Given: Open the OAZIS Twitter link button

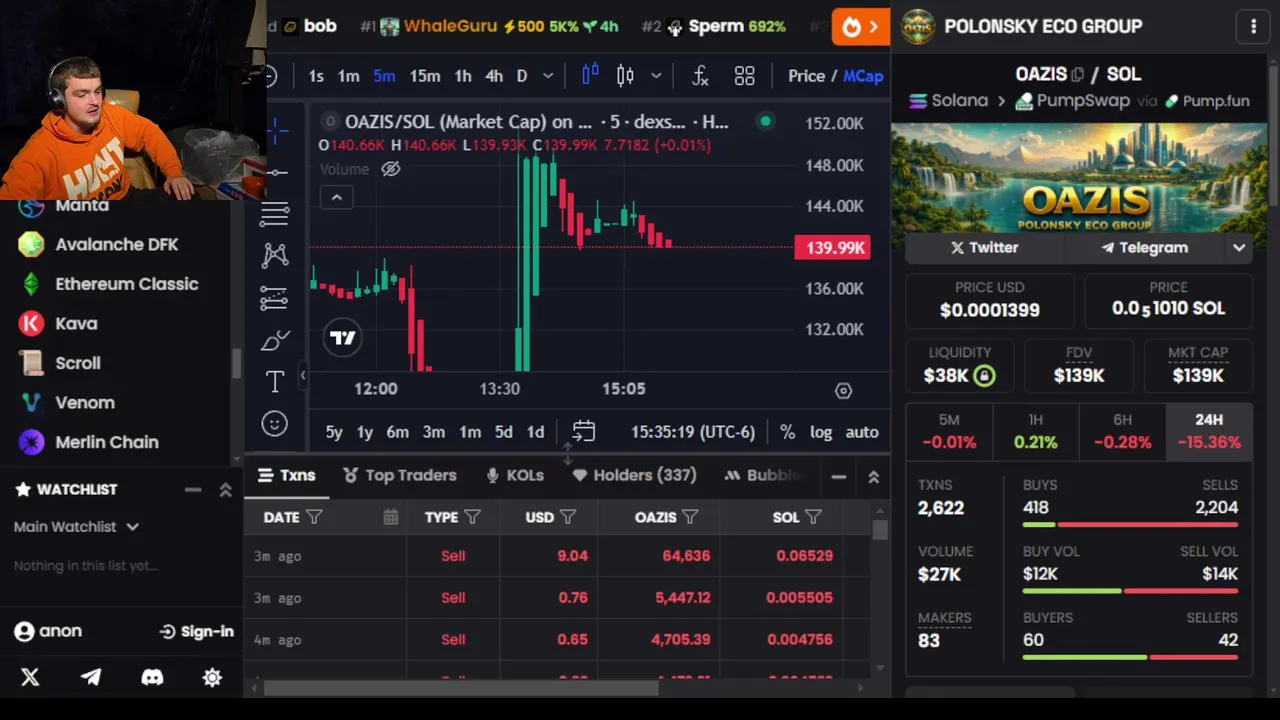Looking at the screenshot, I should (984, 248).
